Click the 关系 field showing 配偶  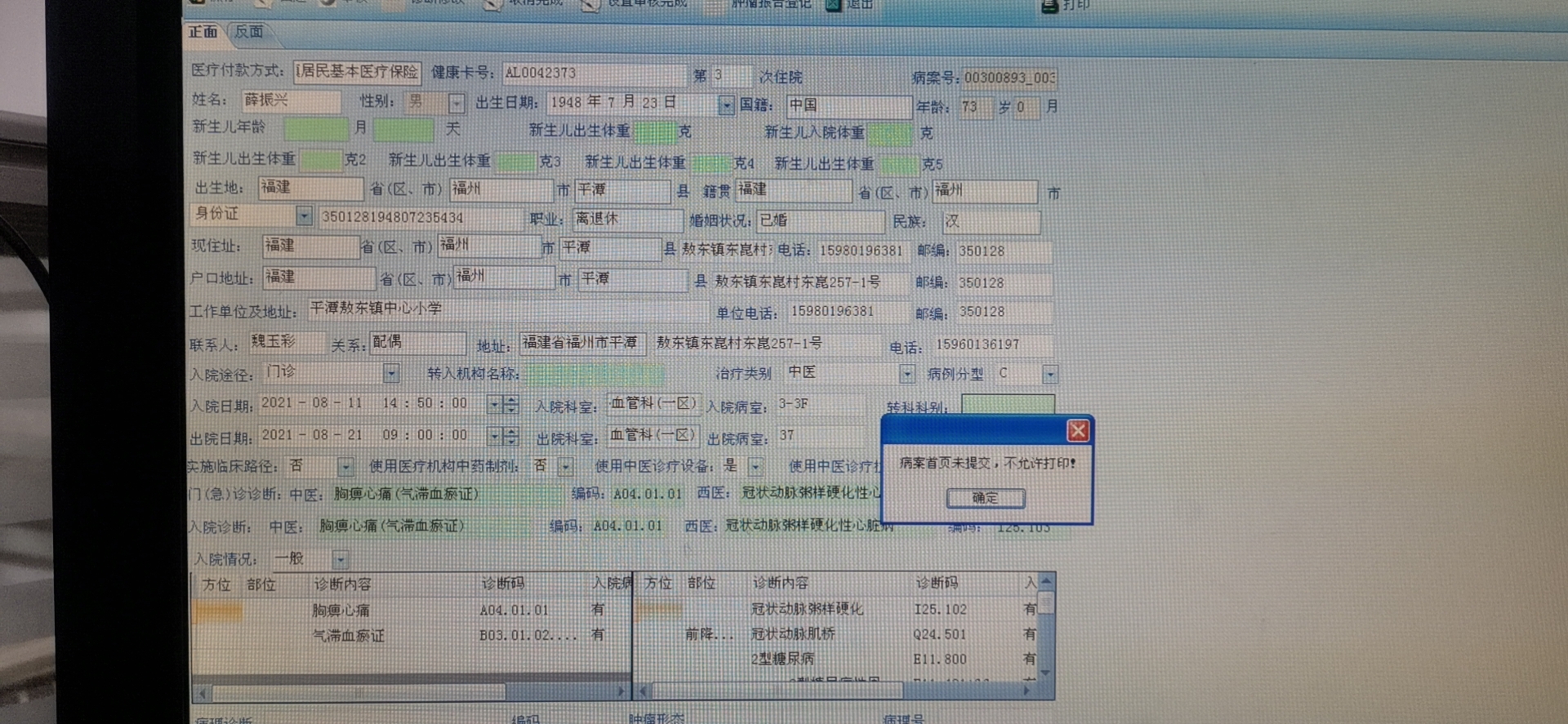pyautogui.click(x=417, y=343)
